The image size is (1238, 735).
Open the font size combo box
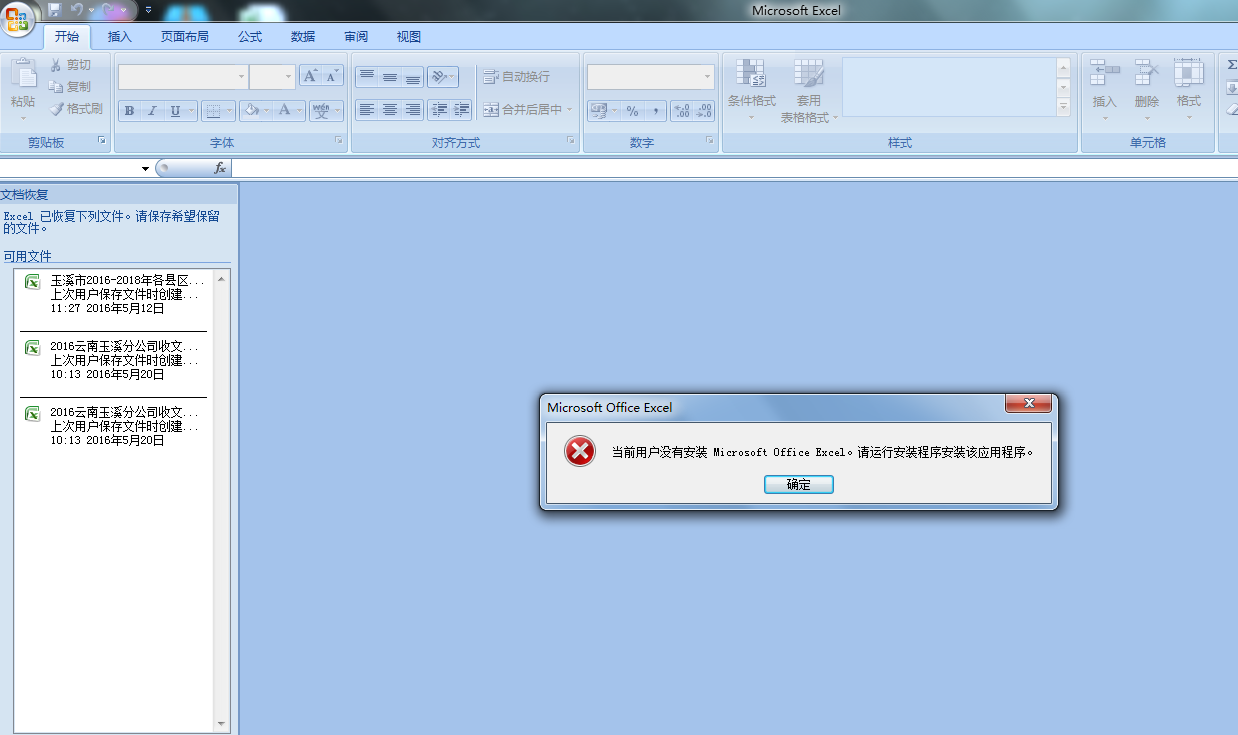(x=272, y=77)
